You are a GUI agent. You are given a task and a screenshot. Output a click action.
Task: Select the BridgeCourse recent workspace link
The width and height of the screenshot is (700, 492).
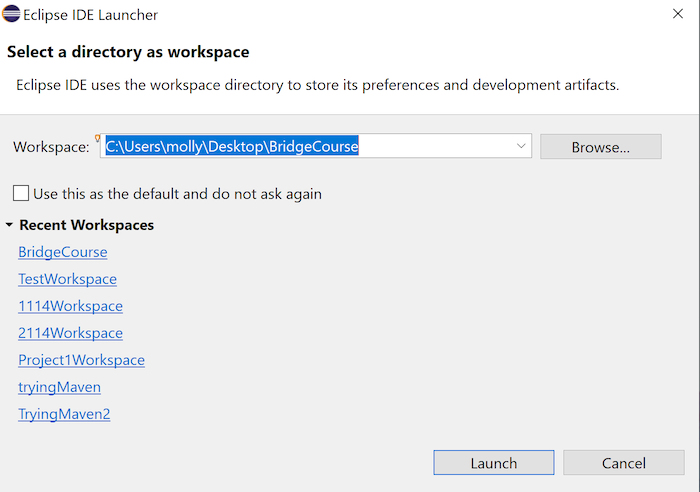[x=62, y=252]
